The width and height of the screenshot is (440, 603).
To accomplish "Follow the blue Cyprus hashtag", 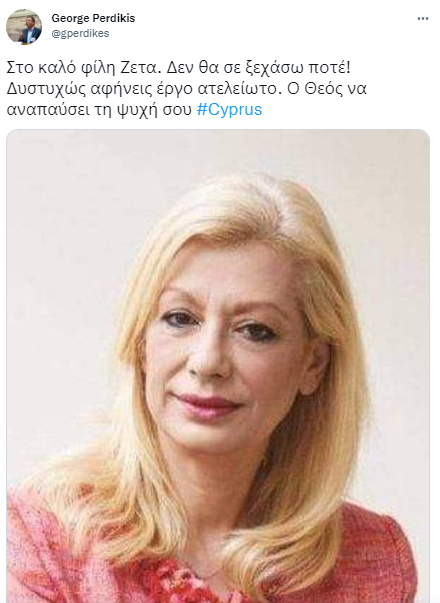I will 230,110.
